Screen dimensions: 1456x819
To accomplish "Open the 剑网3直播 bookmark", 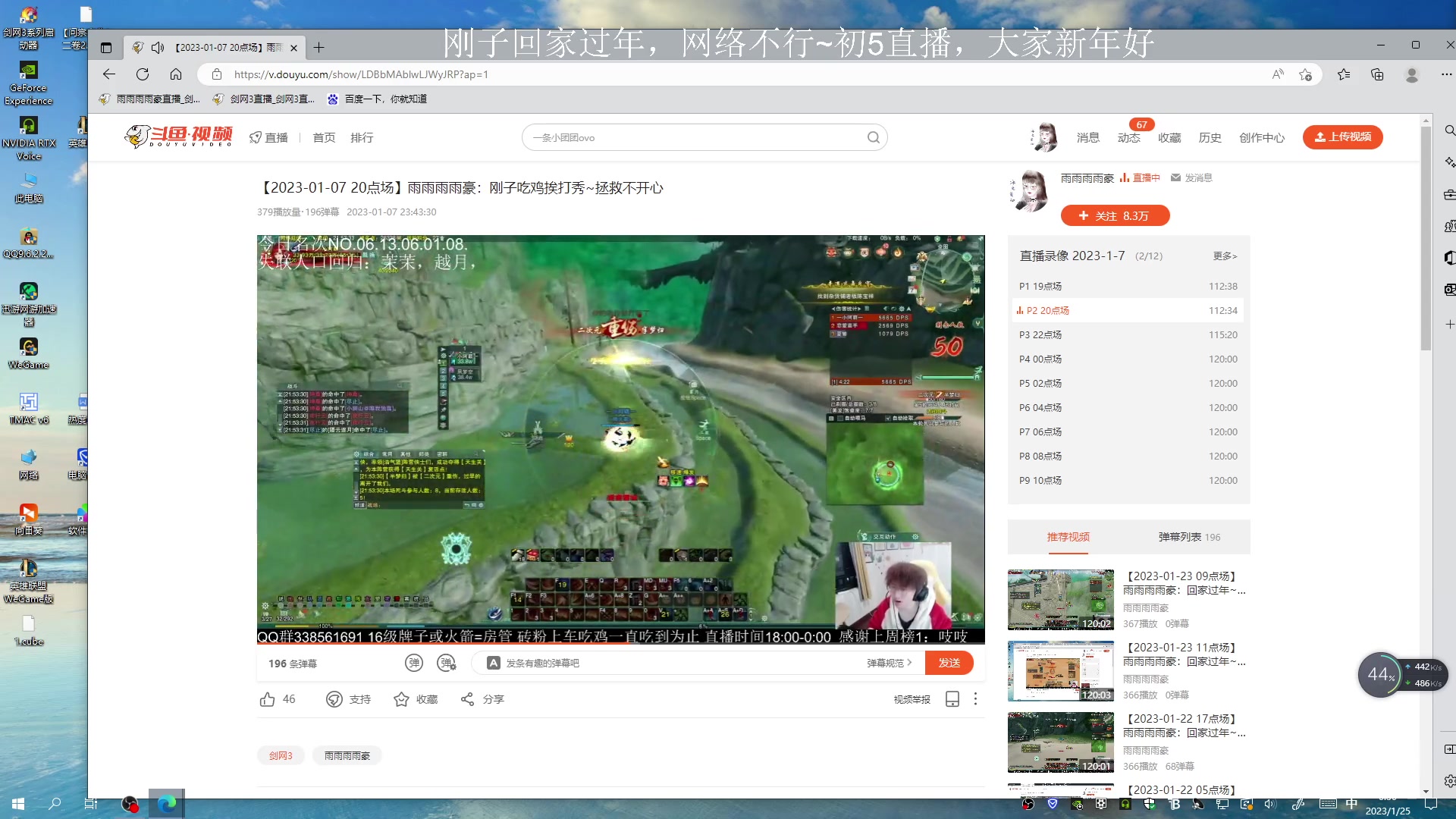I will 264,99.
